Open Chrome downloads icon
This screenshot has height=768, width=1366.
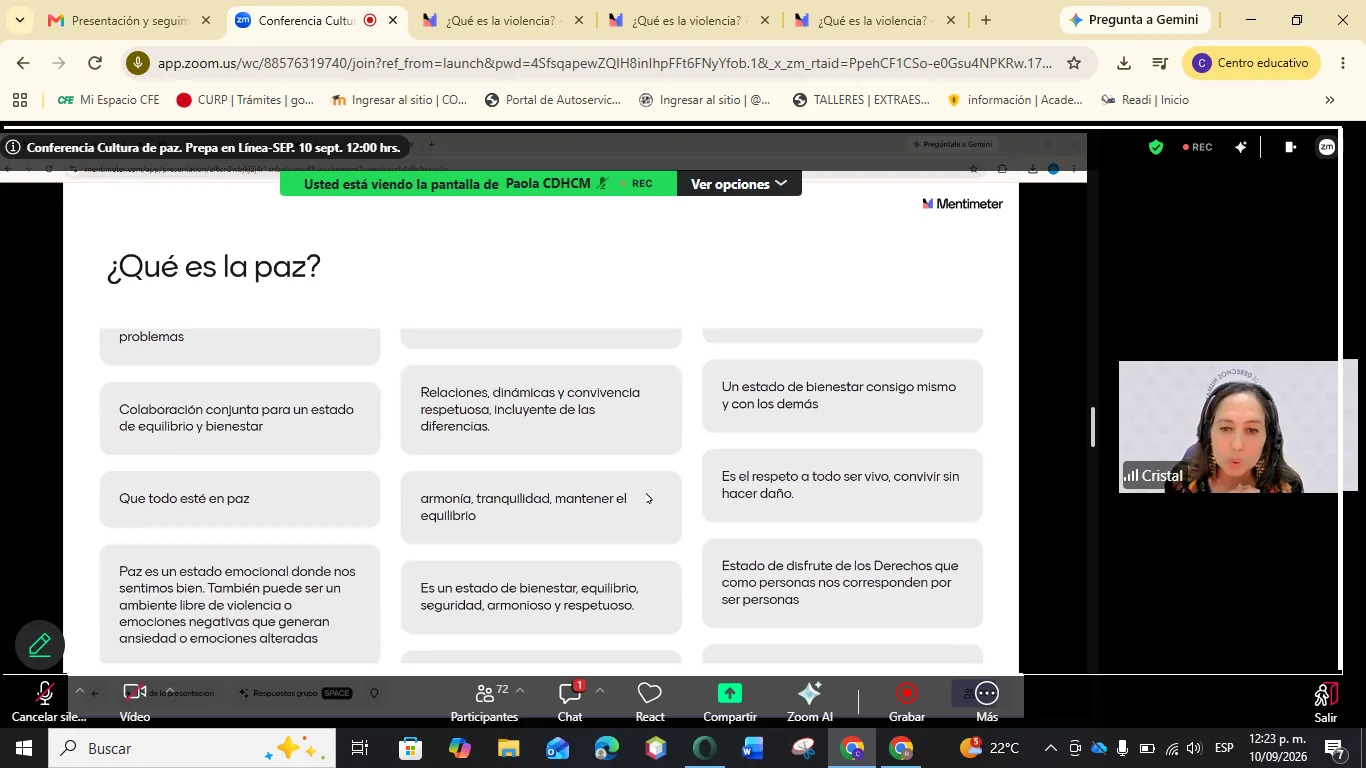(1124, 63)
